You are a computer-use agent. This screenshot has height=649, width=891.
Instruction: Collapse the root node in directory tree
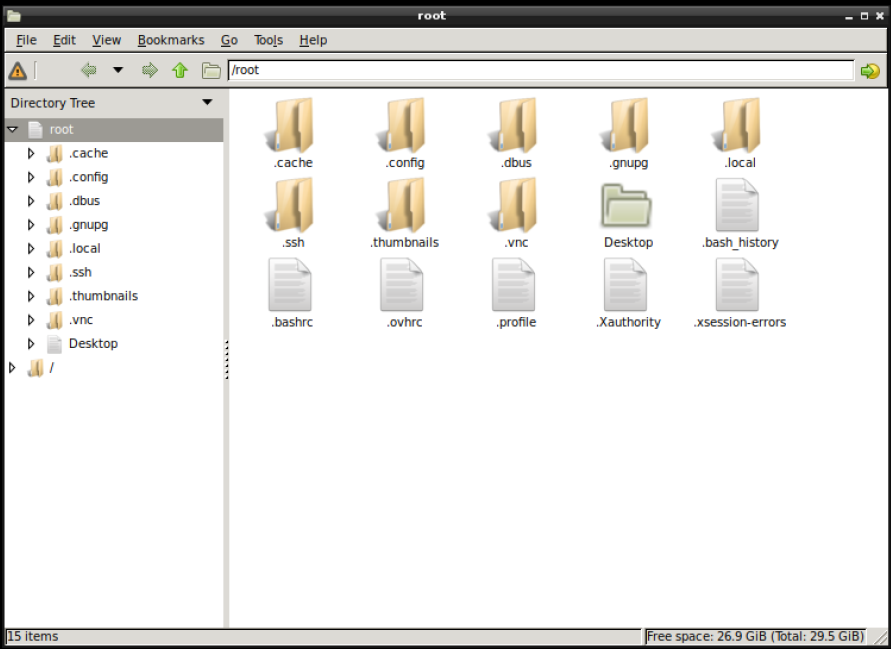click(x=13, y=130)
